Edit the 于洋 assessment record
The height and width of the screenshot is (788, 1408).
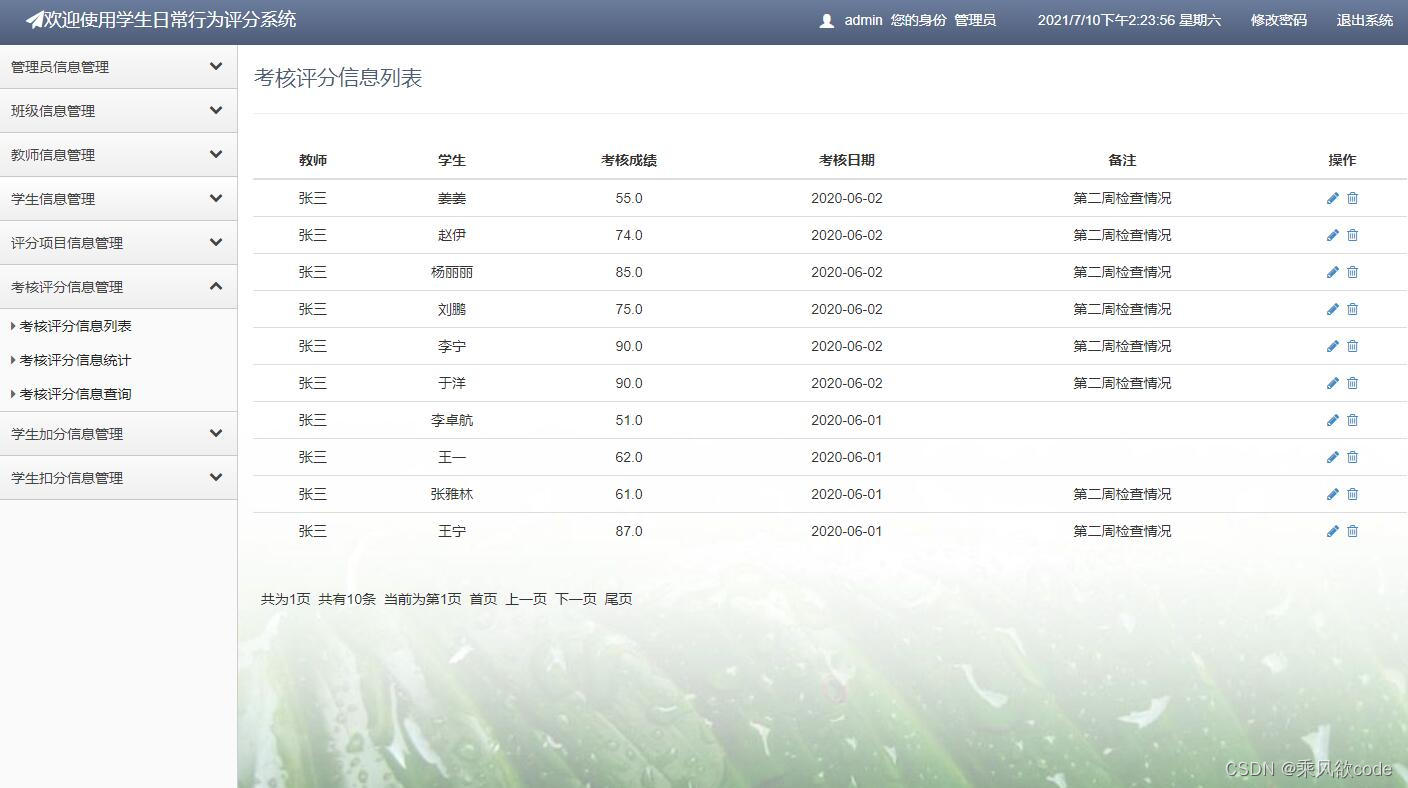click(1332, 383)
